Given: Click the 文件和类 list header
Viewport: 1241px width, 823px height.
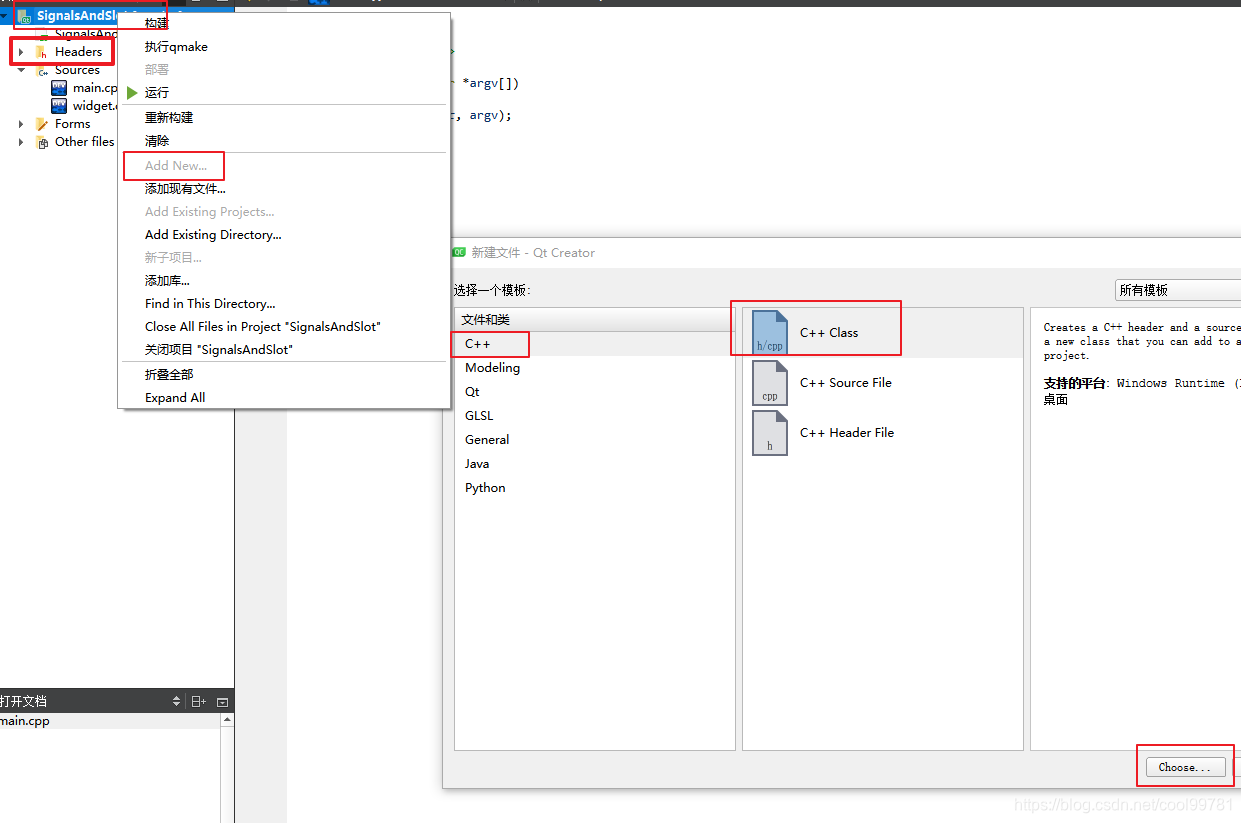Looking at the screenshot, I should click(594, 320).
